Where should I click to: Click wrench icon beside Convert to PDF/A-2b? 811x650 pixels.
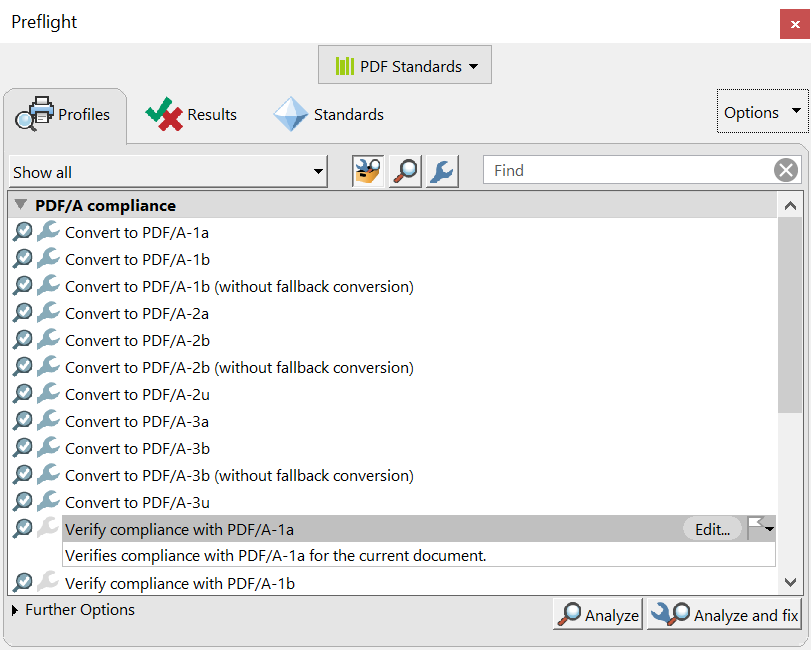[x=49, y=339]
